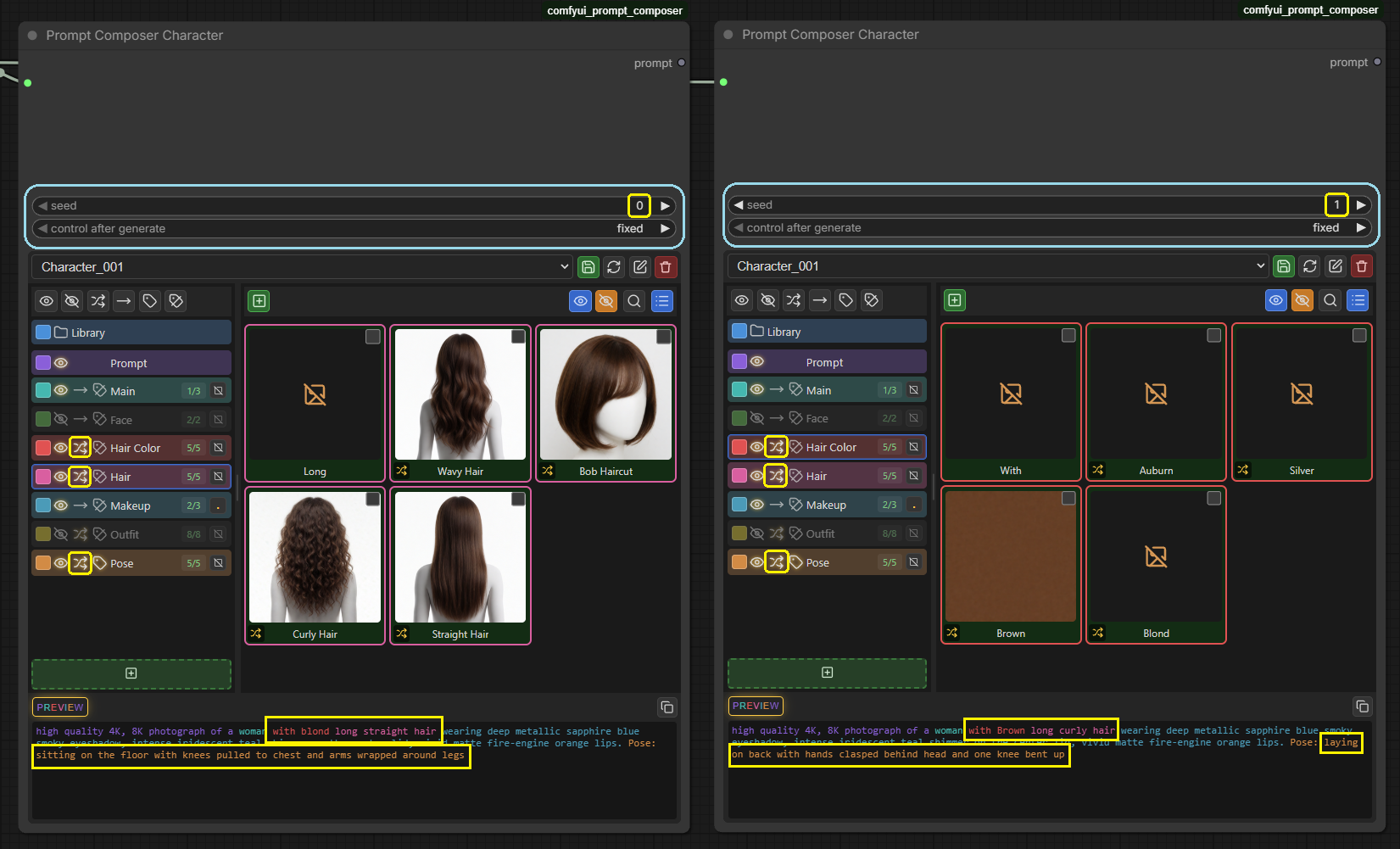Select the Hair category in the right node
The width and height of the screenshot is (1400, 849).
pos(827,476)
